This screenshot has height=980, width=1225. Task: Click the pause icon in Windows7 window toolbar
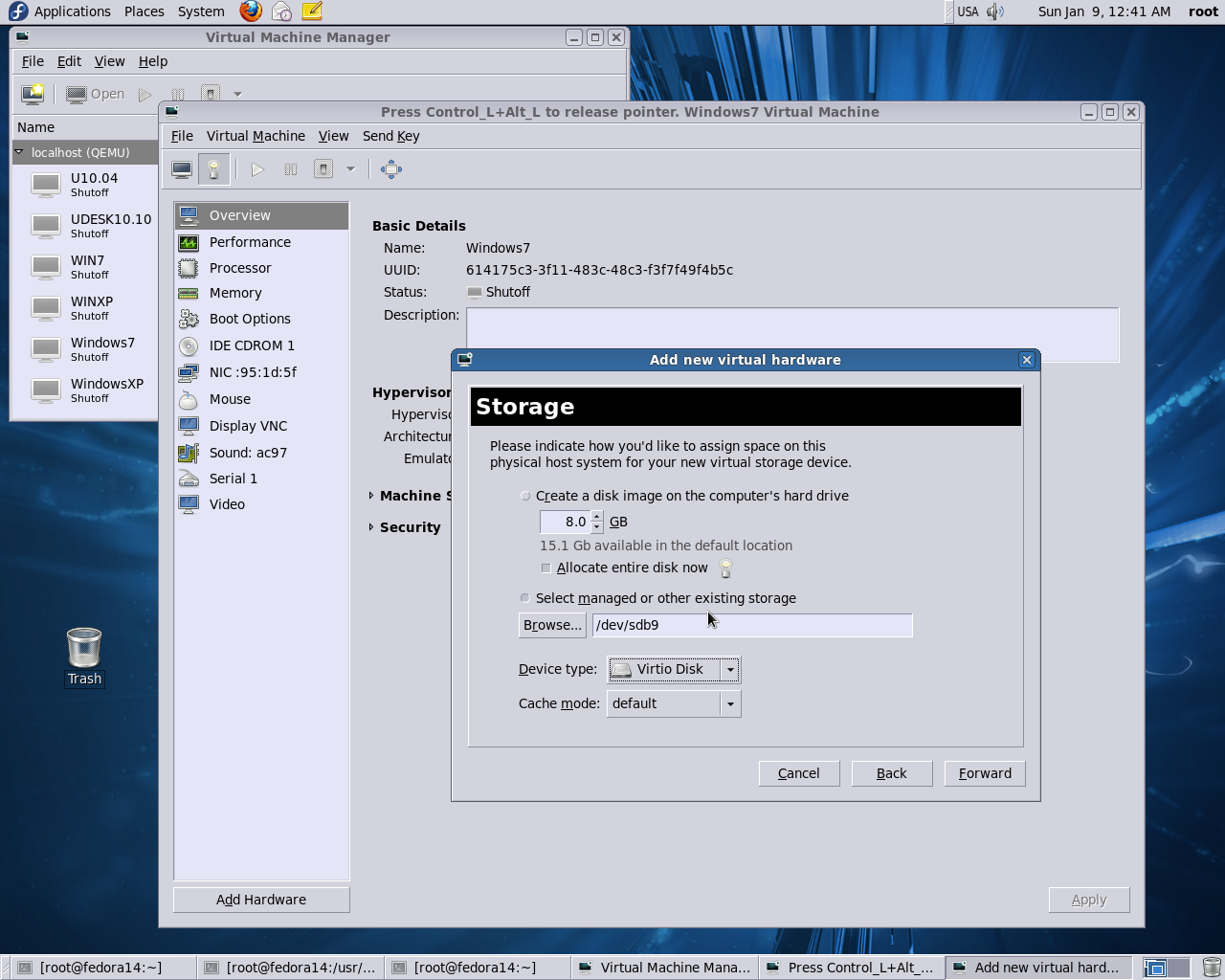(x=290, y=169)
